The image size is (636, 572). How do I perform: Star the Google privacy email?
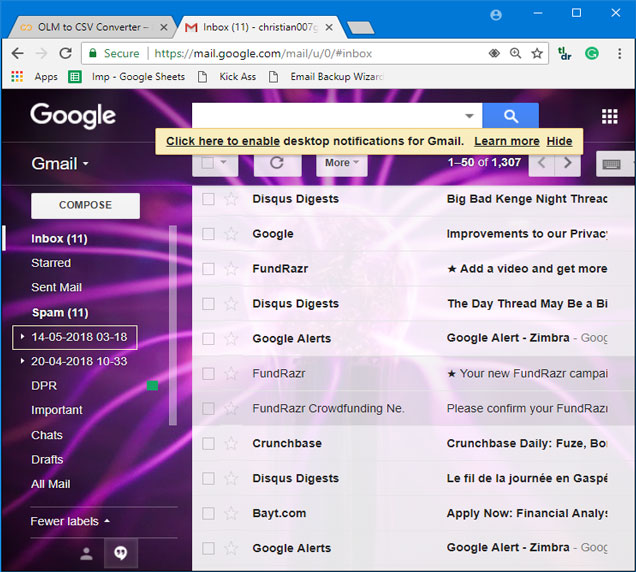click(x=231, y=234)
